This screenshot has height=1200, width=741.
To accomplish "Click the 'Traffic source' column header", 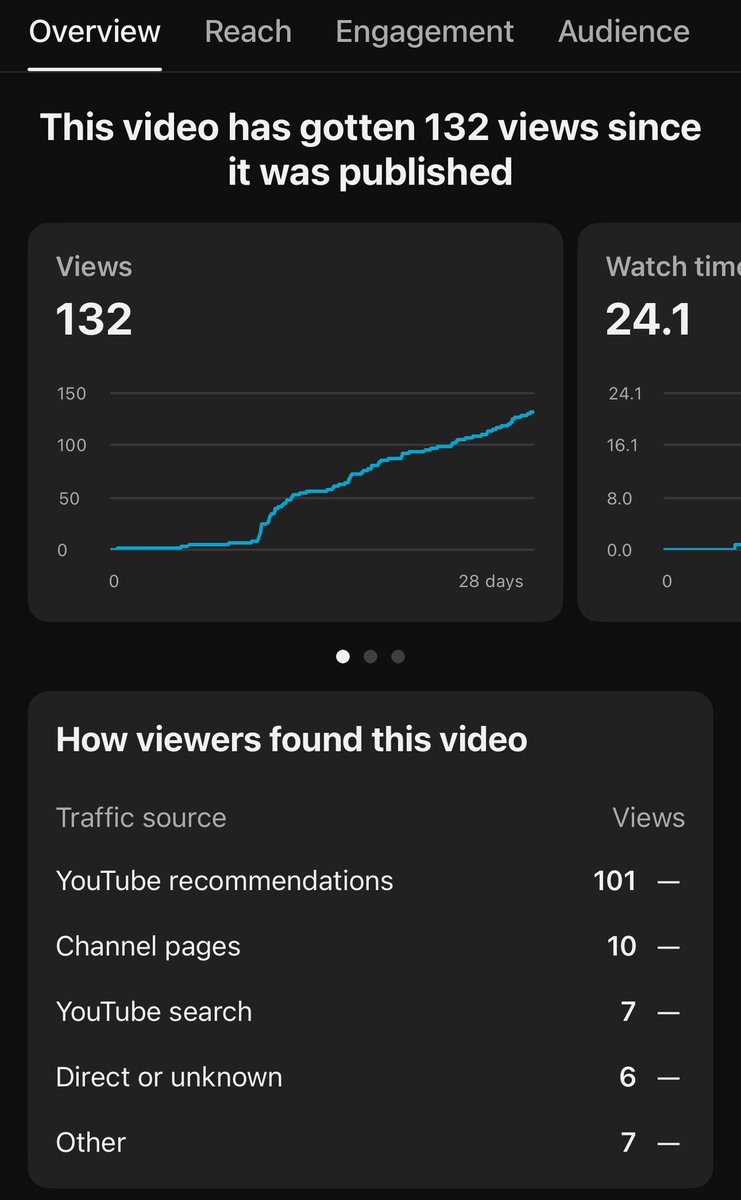I will point(141,818).
